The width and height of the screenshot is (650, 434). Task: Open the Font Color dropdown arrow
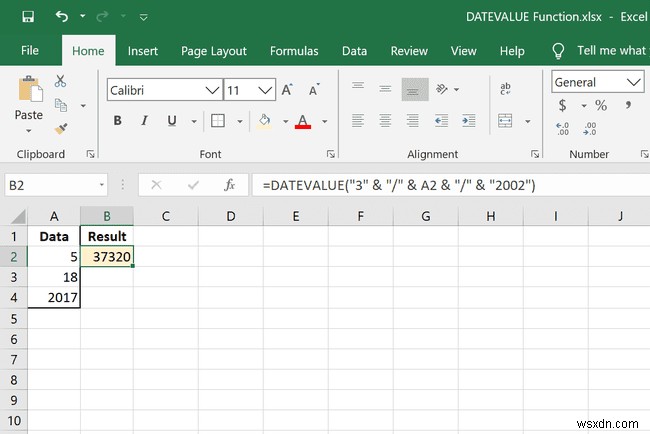click(x=325, y=121)
